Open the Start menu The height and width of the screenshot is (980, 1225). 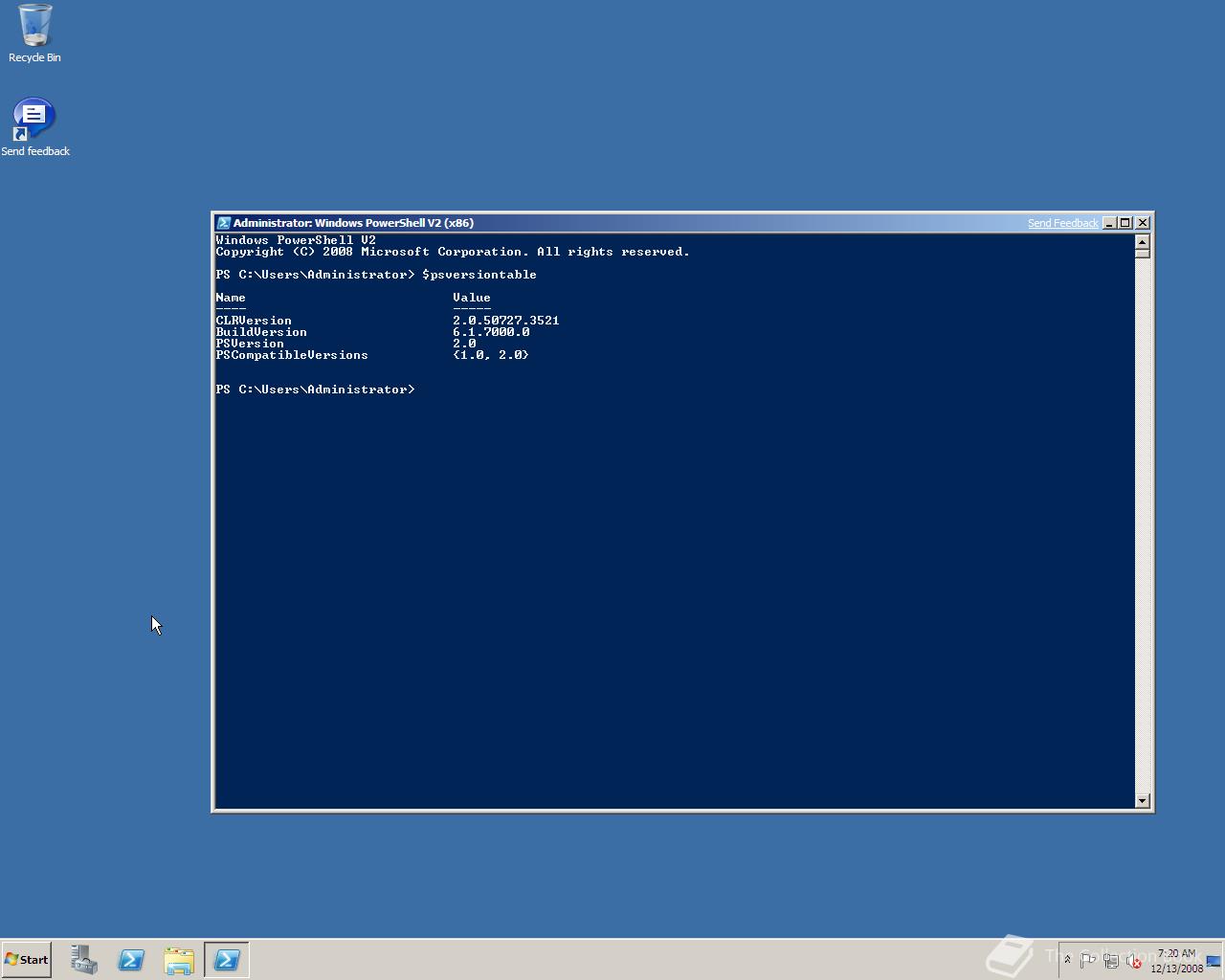[27, 959]
